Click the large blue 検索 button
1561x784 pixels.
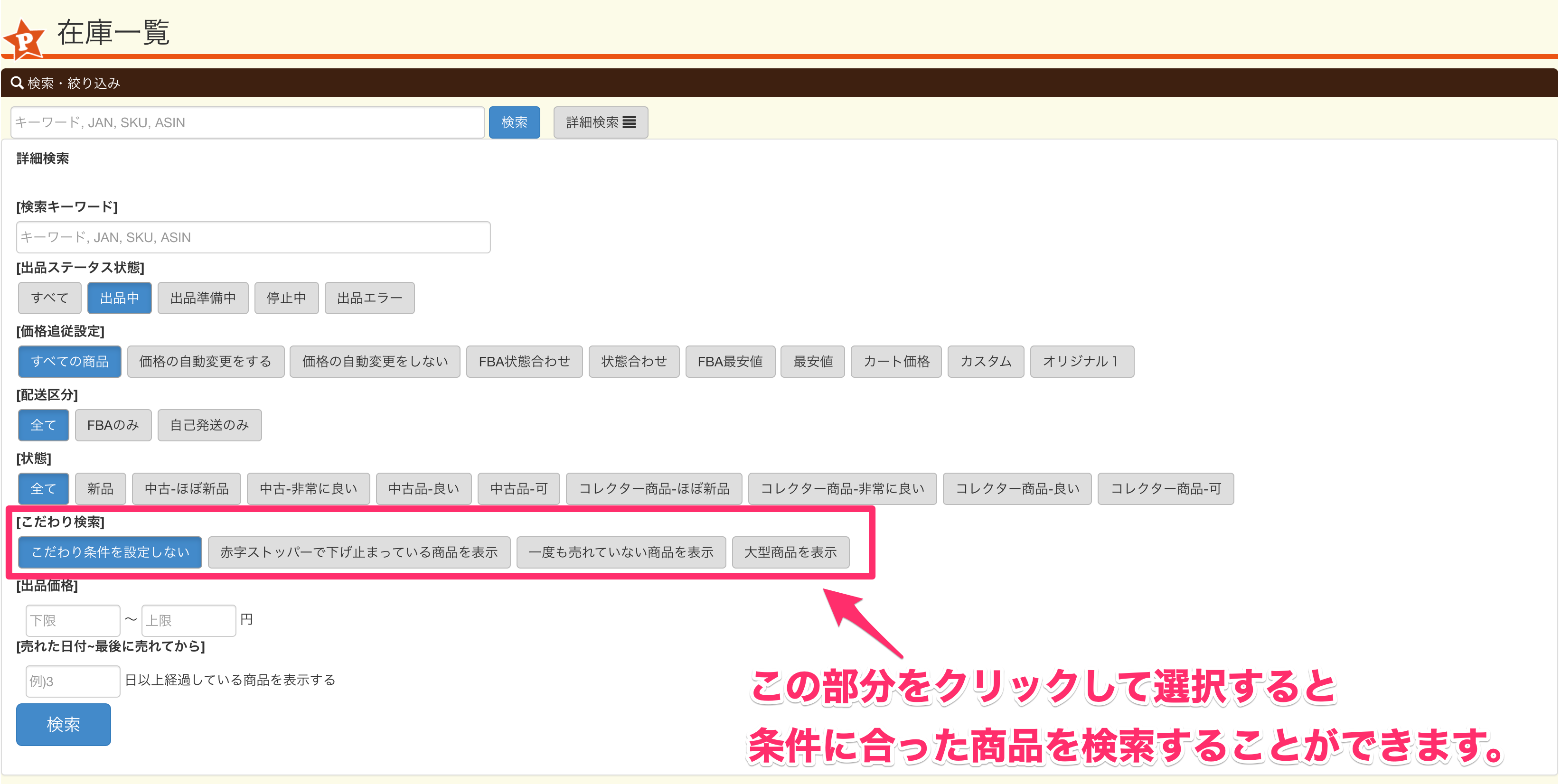tap(64, 725)
